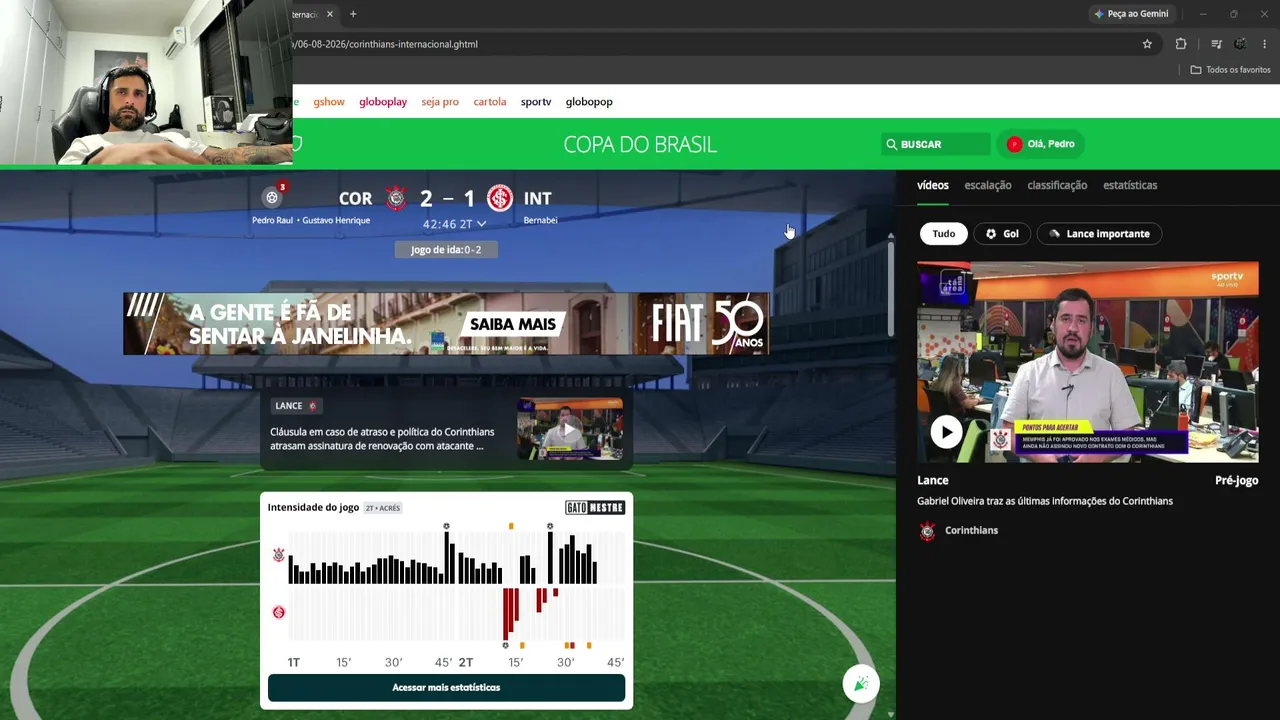Click Acessar mais estatísticas button

pos(446,688)
